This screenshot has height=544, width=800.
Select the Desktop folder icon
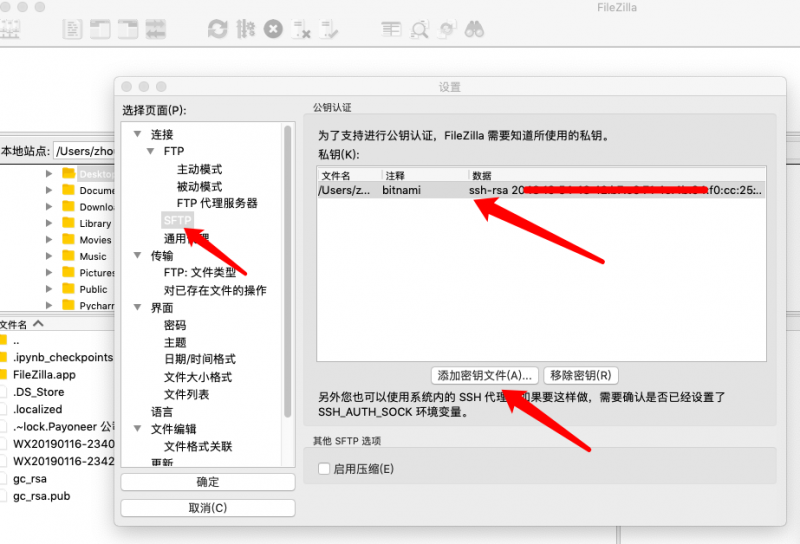[x=68, y=174]
